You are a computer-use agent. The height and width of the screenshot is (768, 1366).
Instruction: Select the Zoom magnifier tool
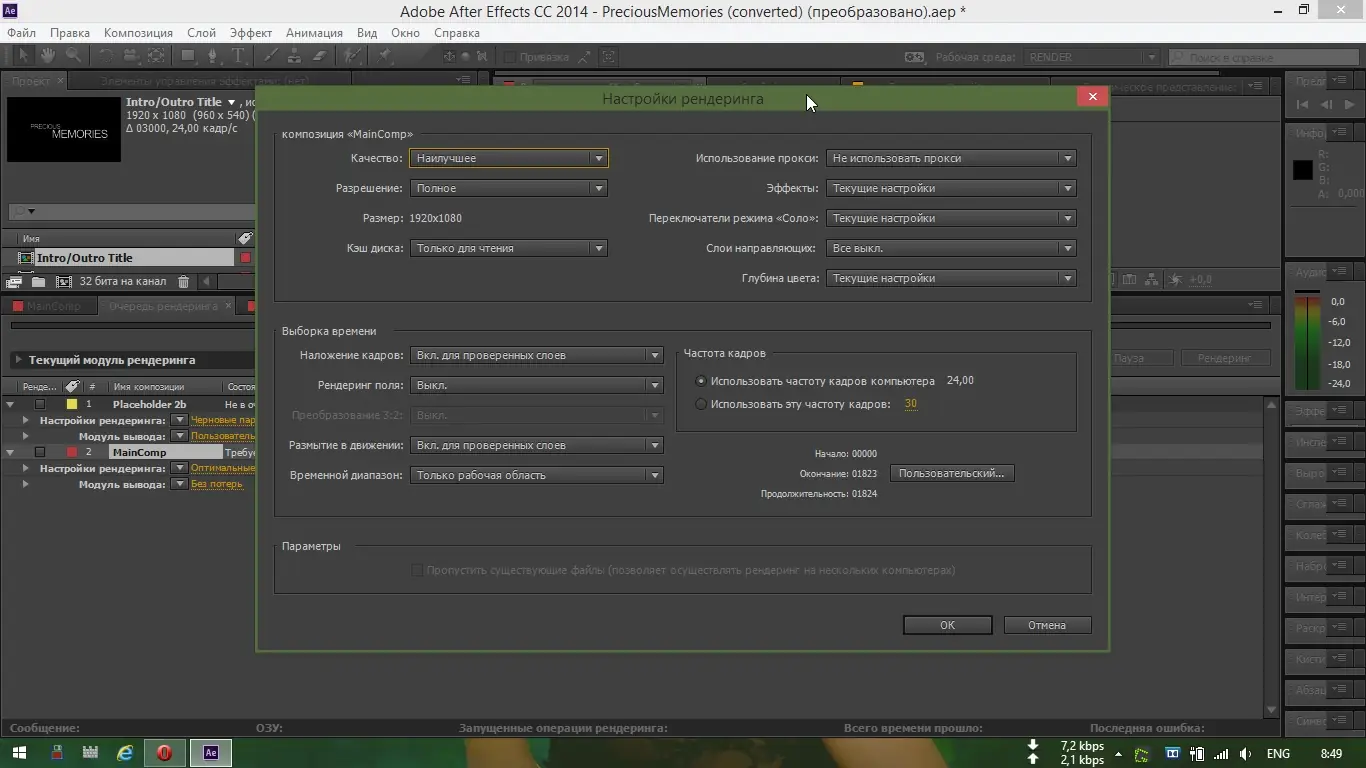coord(73,56)
